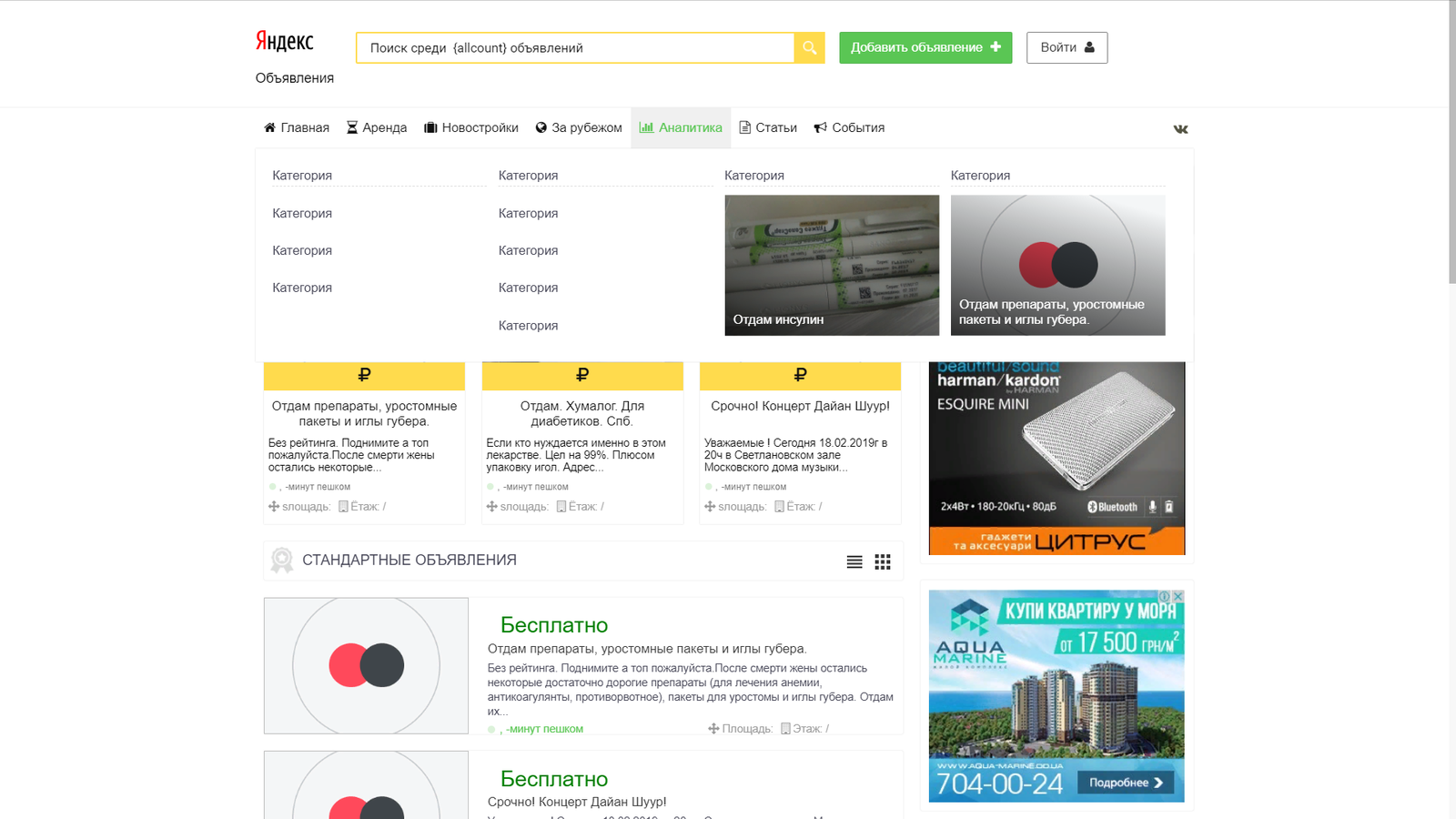Image resolution: width=1456 pixels, height=819 pixels.
Task: Click first standard listing's Бесплатно heading
Action: tap(554, 625)
